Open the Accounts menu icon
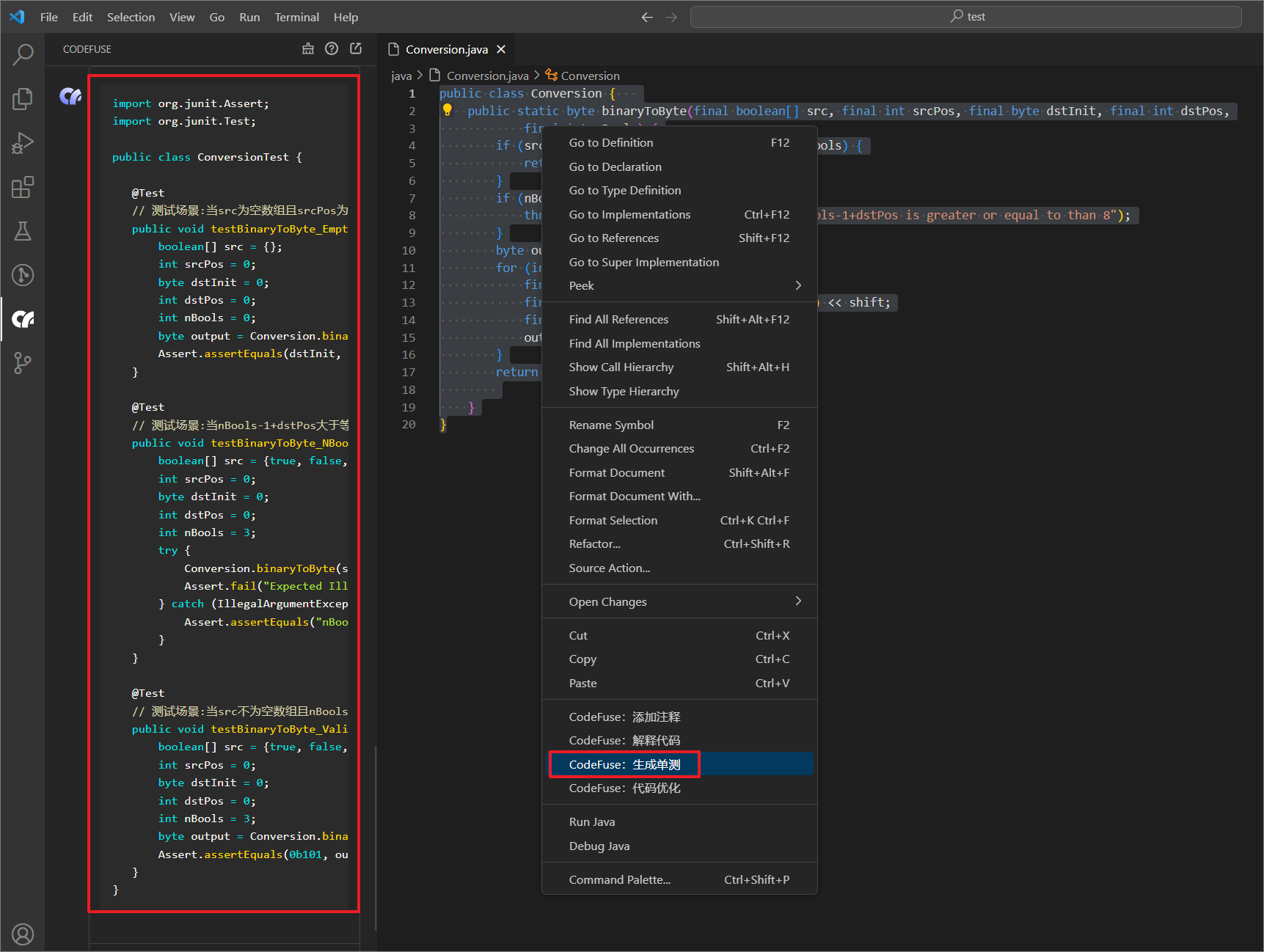 [x=23, y=934]
